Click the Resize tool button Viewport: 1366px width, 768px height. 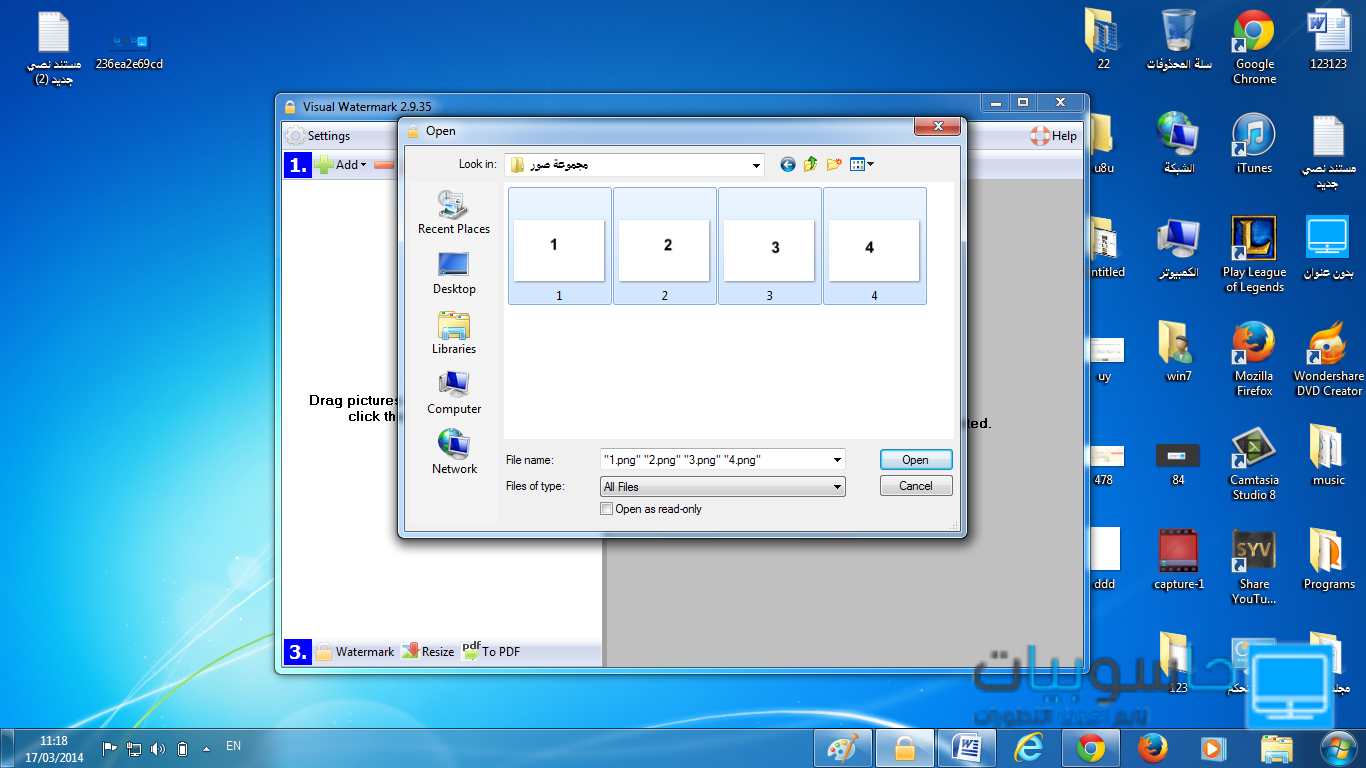coord(428,652)
